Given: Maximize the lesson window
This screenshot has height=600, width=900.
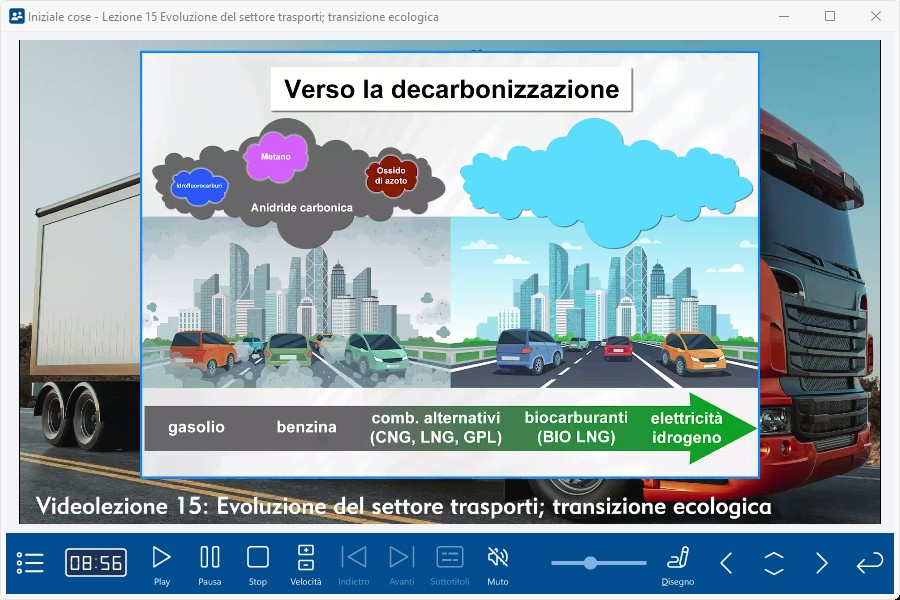Looking at the screenshot, I should (x=830, y=16).
